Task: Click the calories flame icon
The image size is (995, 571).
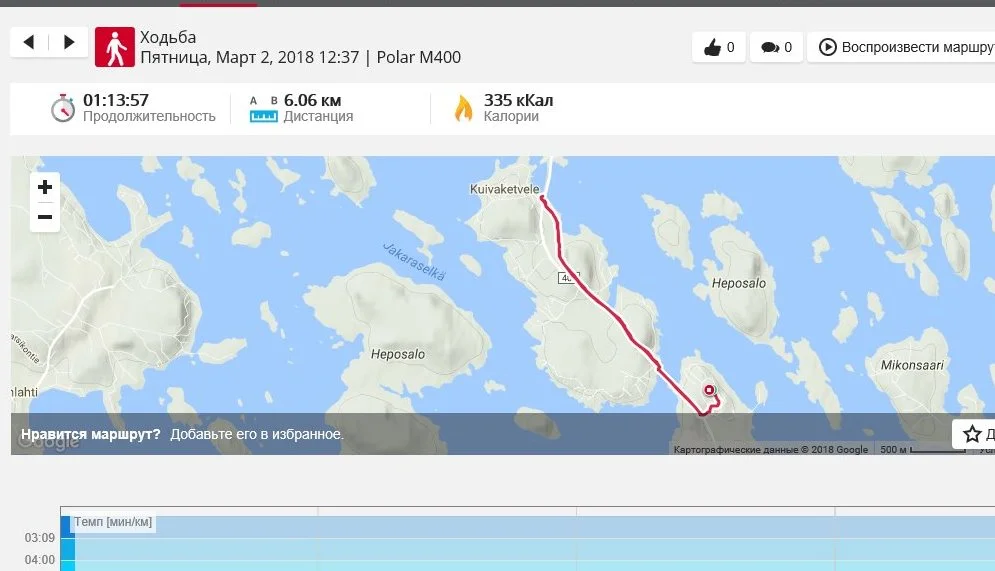Action: click(x=464, y=108)
